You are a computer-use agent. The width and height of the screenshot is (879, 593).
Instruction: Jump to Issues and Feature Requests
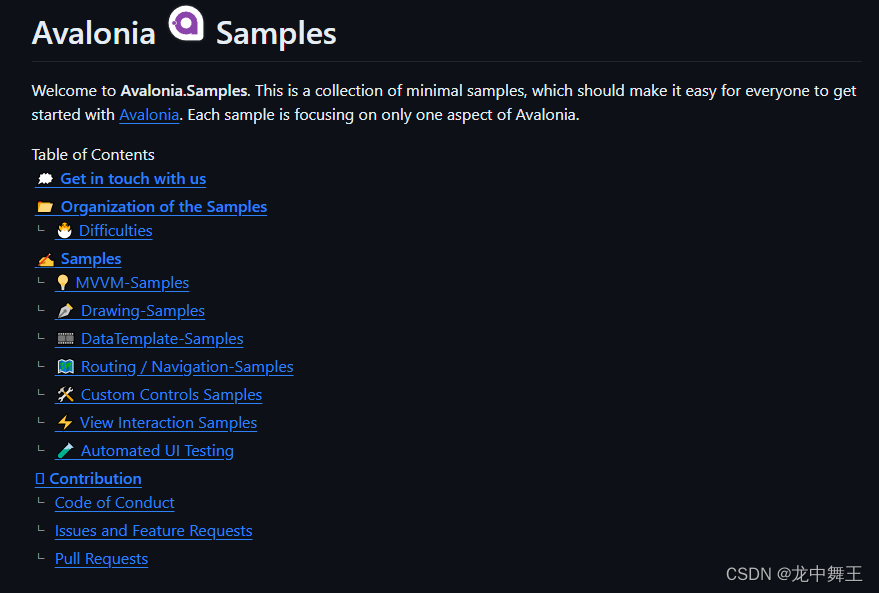point(154,531)
